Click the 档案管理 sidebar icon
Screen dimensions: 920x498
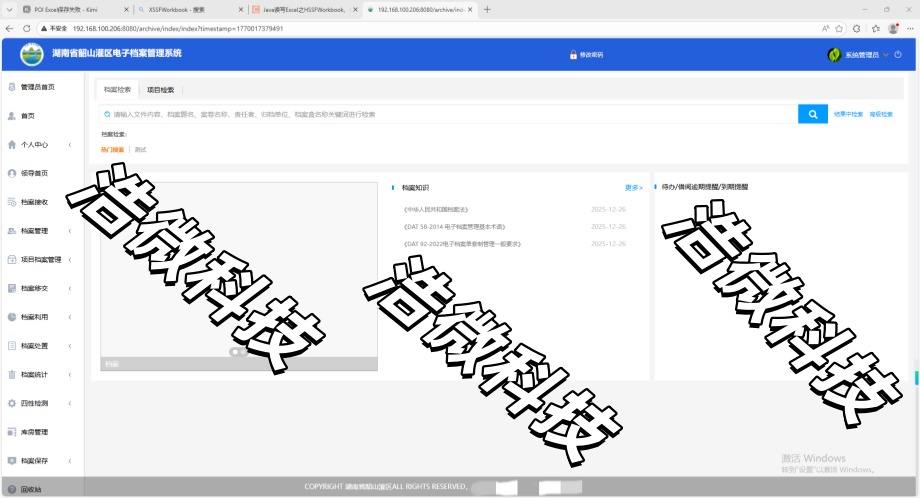pyautogui.click(x=12, y=231)
